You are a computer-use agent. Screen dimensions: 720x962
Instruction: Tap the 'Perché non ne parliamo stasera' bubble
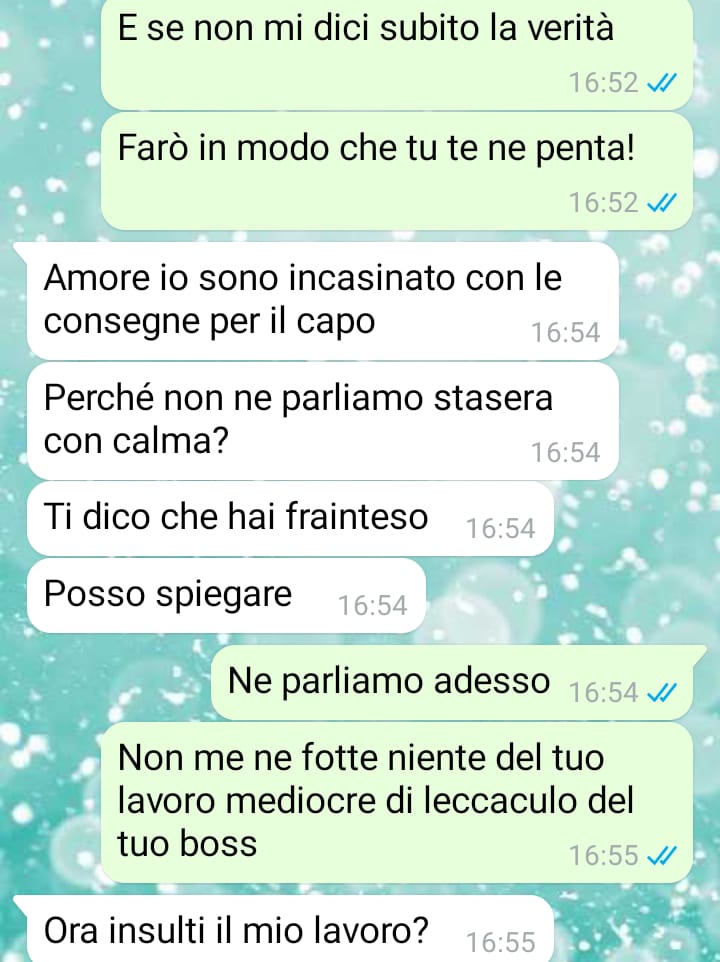coord(323,421)
